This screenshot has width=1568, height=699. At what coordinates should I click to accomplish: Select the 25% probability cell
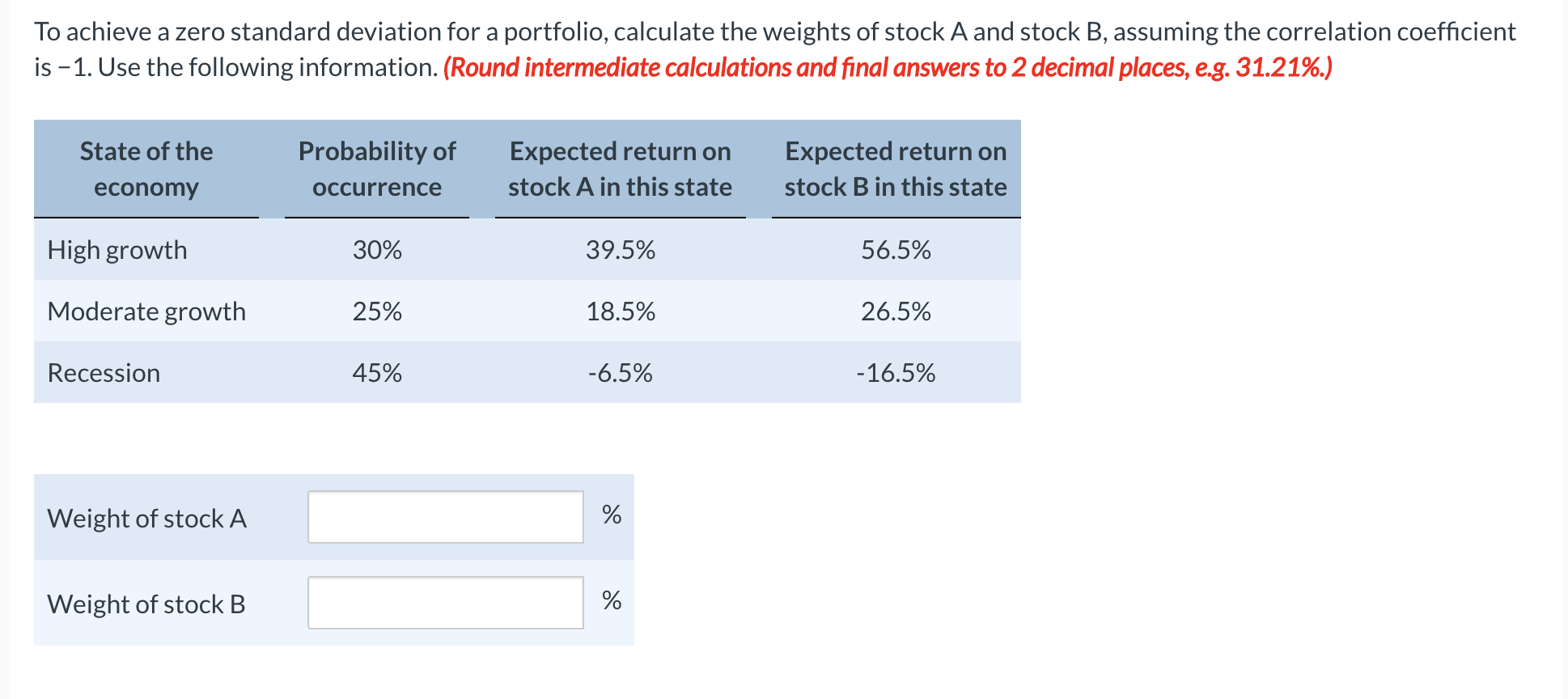pyautogui.click(x=376, y=311)
